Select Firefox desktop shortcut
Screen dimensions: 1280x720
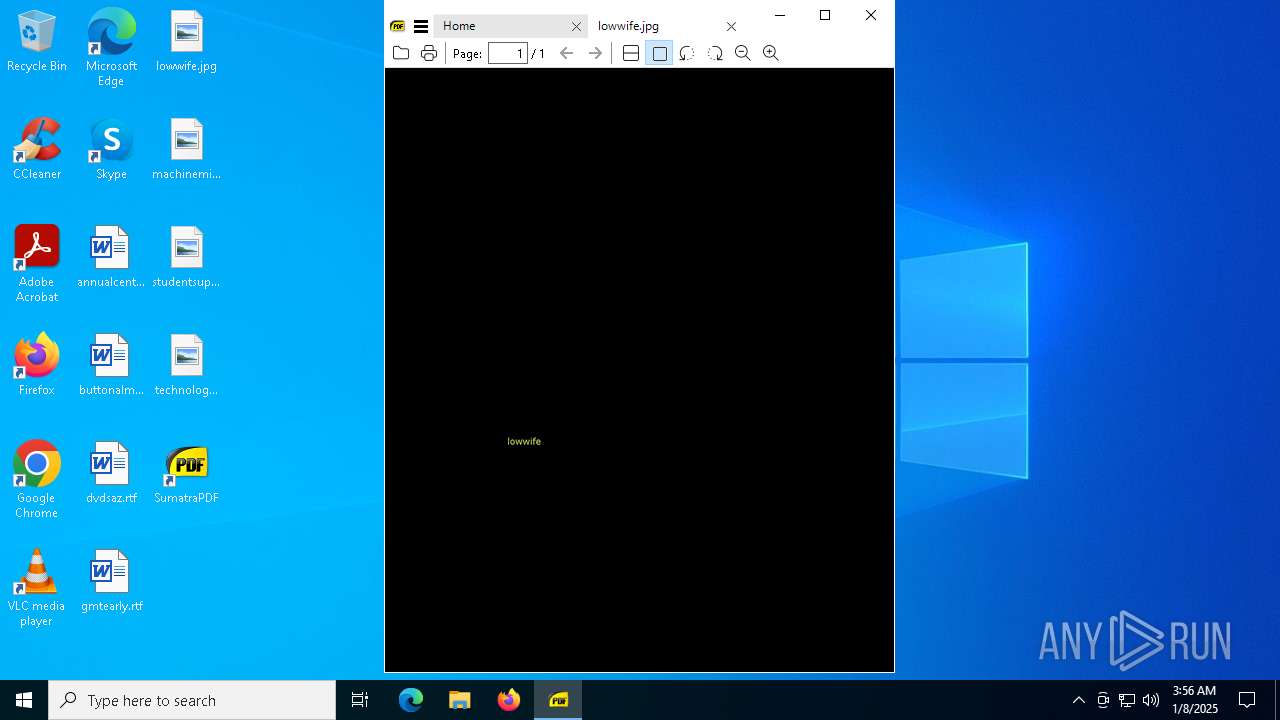(x=37, y=366)
